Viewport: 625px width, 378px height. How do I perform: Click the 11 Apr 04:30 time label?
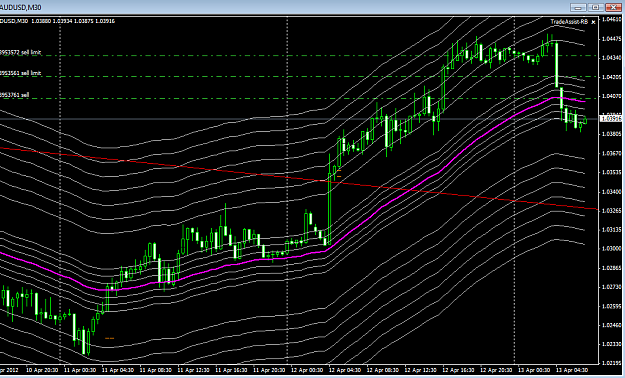(118, 370)
